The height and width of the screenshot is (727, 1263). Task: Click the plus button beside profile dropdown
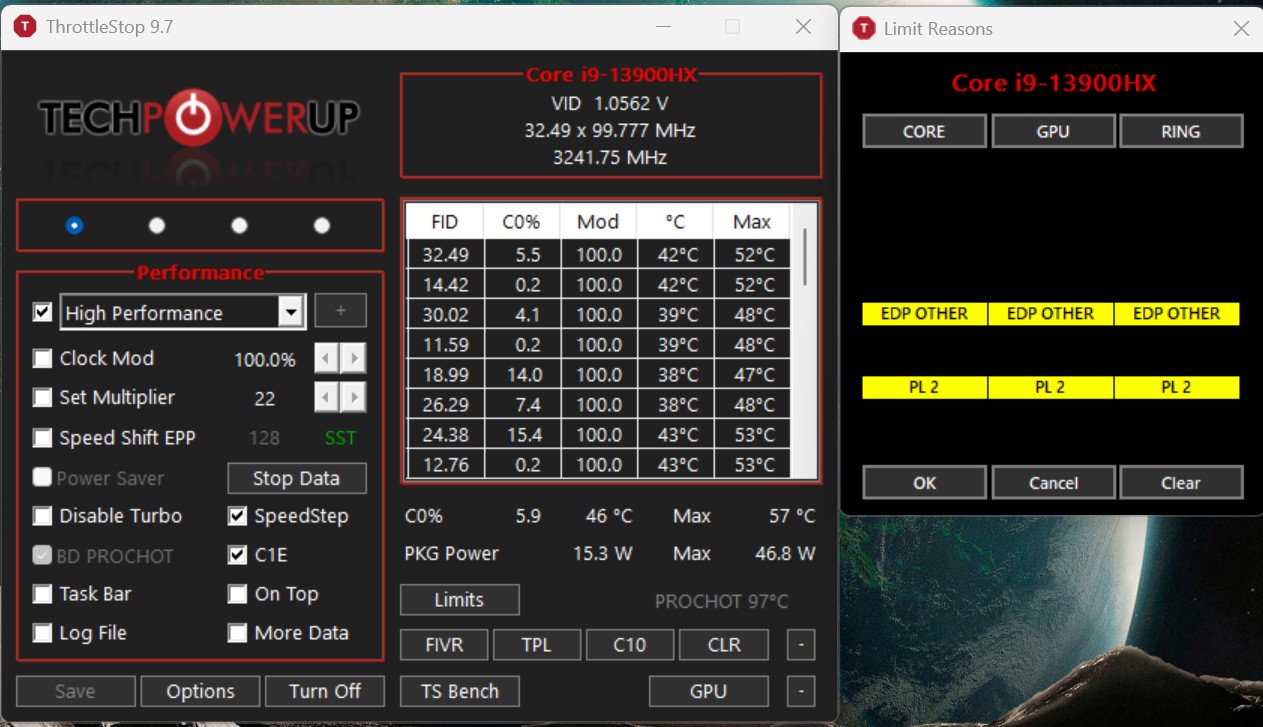(341, 311)
